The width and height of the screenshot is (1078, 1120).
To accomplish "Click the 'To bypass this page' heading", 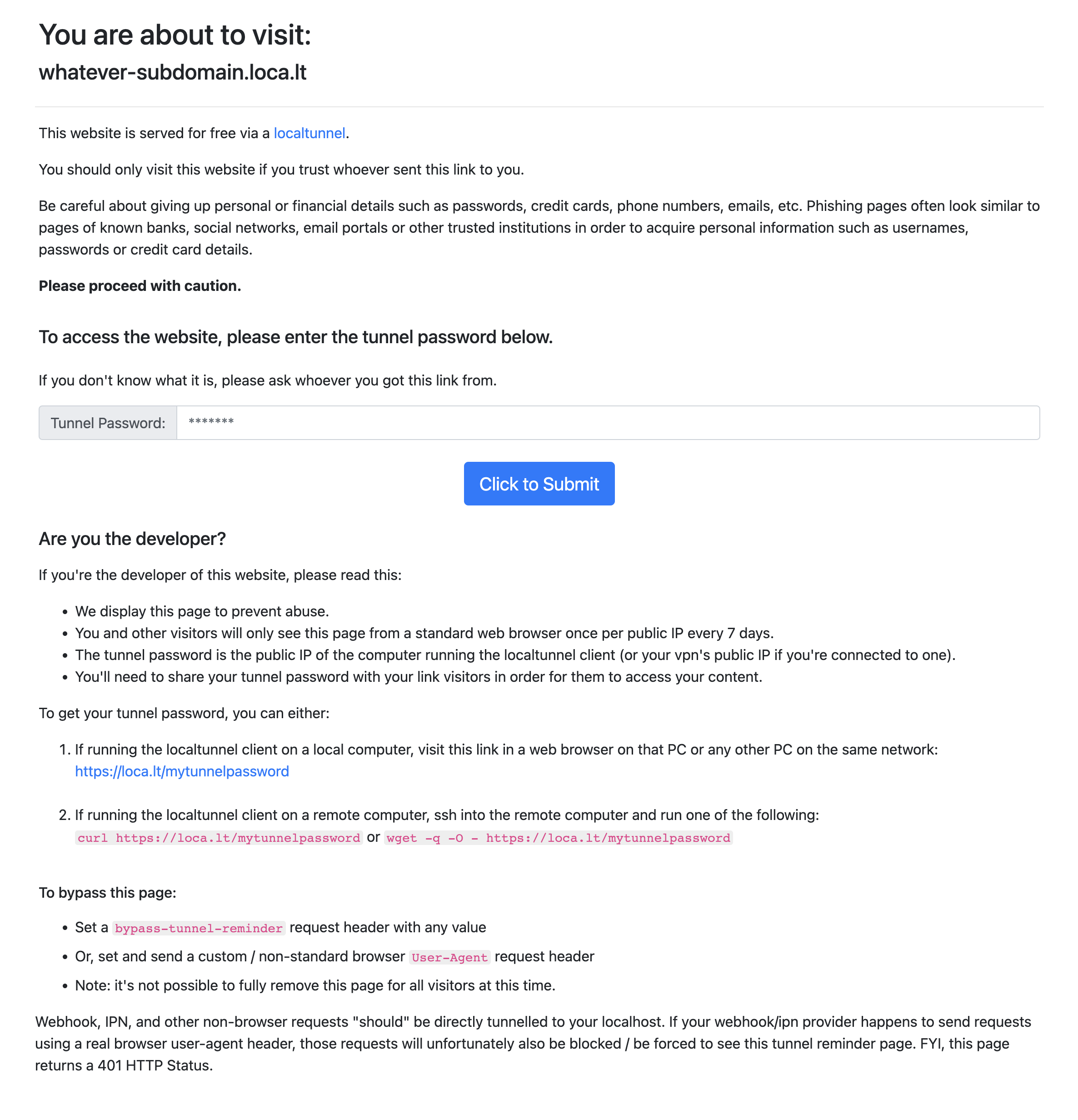I will [107, 893].
